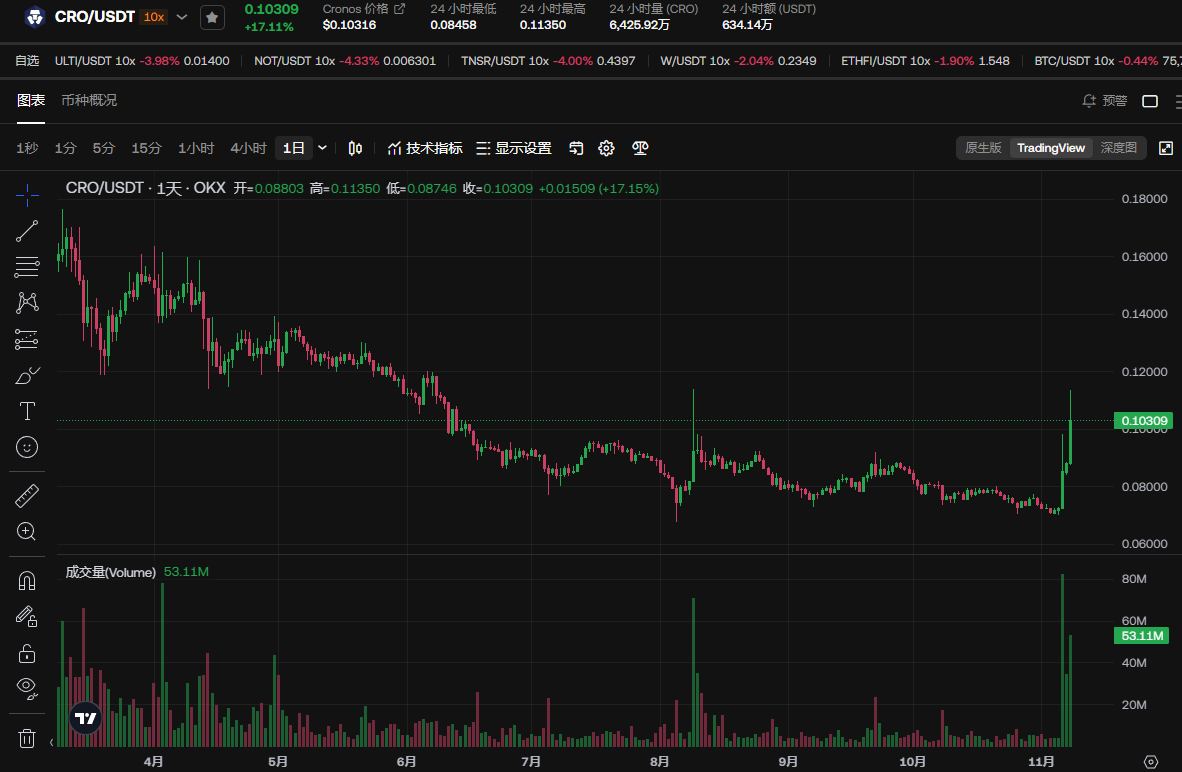Open the Cronos price external link icon
This screenshot has width=1182, height=772.
[x=400, y=9]
